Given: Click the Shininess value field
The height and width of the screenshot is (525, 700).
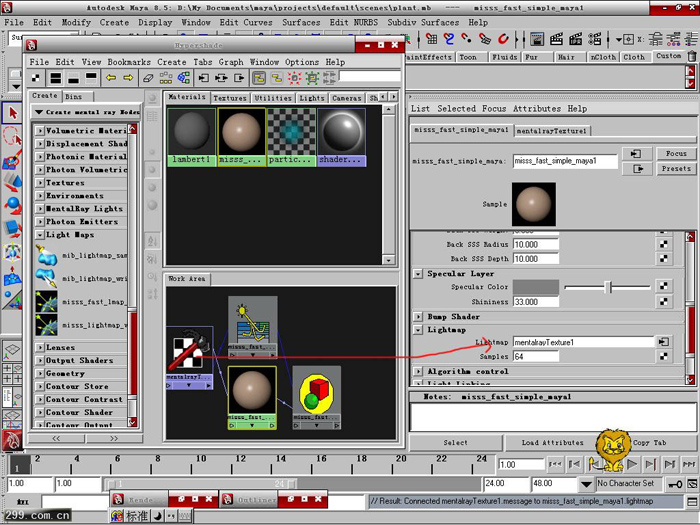Looking at the screenshot, I should tap(535, 302).
